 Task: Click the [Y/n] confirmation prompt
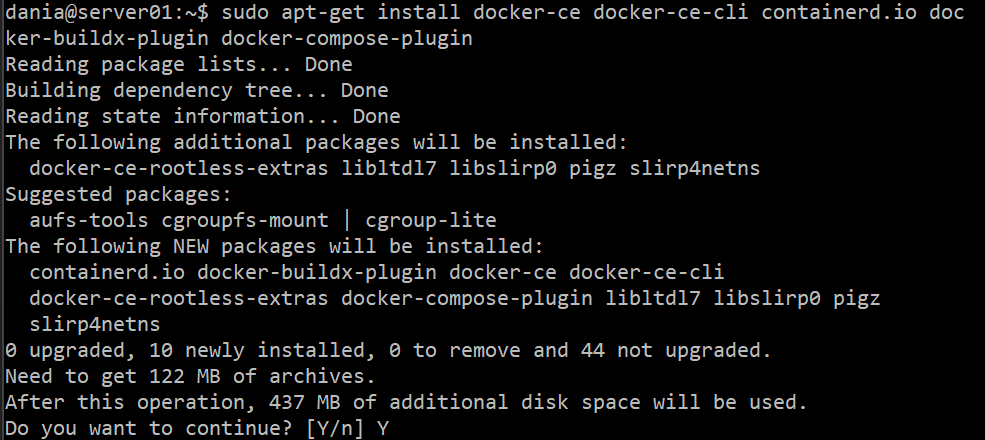coord(336,429)
